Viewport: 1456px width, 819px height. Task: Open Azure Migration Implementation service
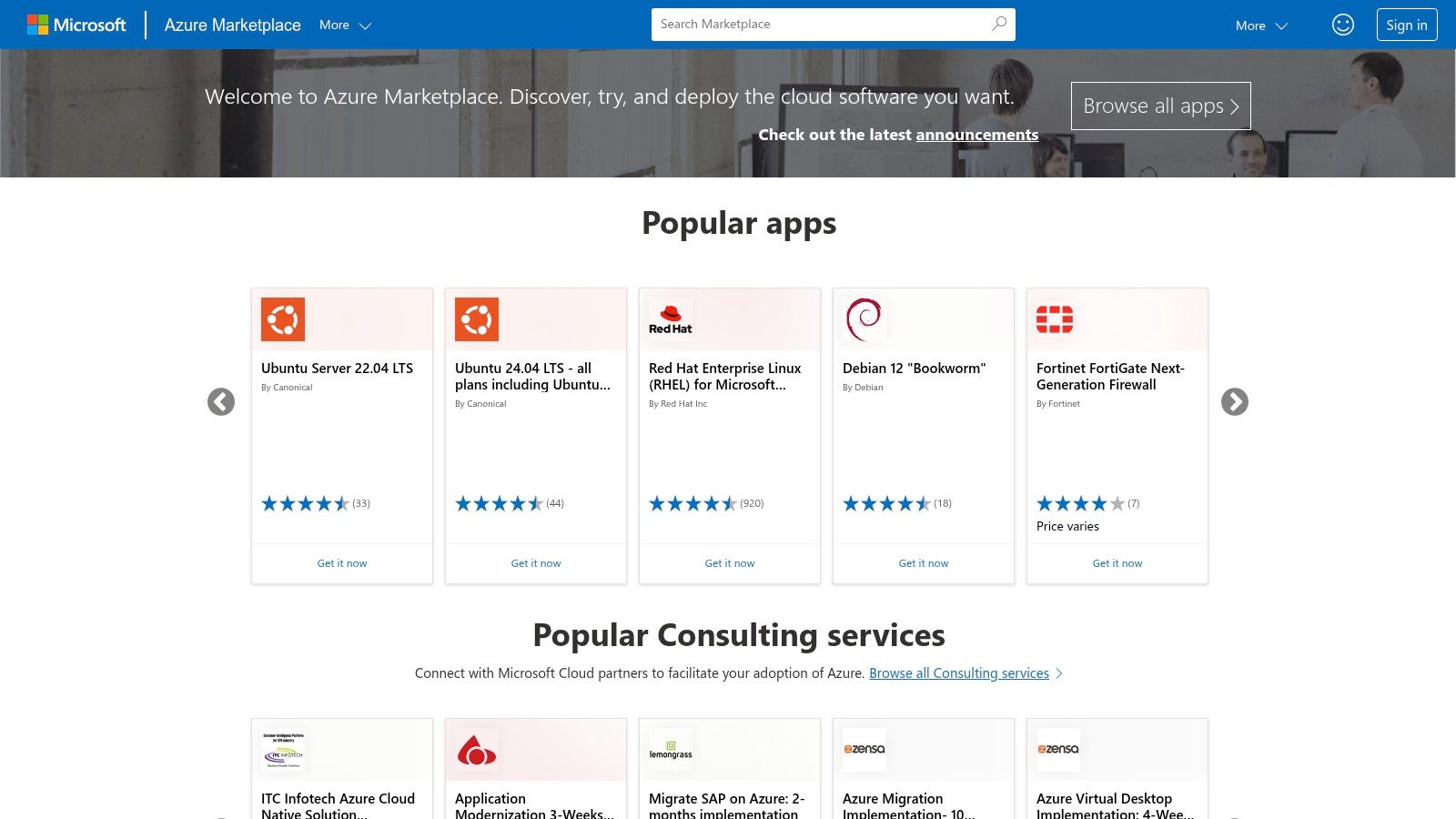908,805
